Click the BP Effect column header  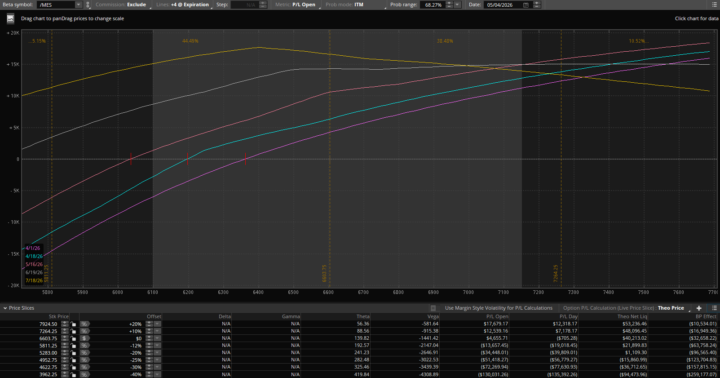[x=706, y=316]
